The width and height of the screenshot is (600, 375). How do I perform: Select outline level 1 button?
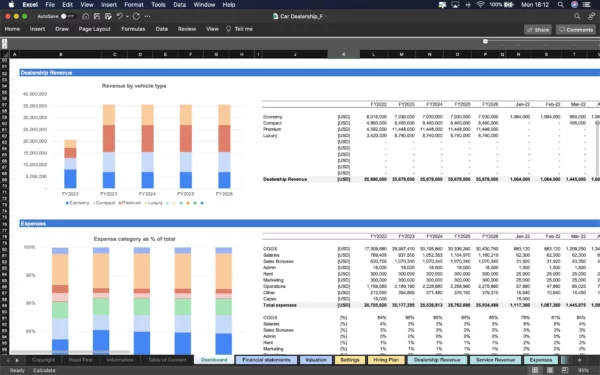pos(5,41)
